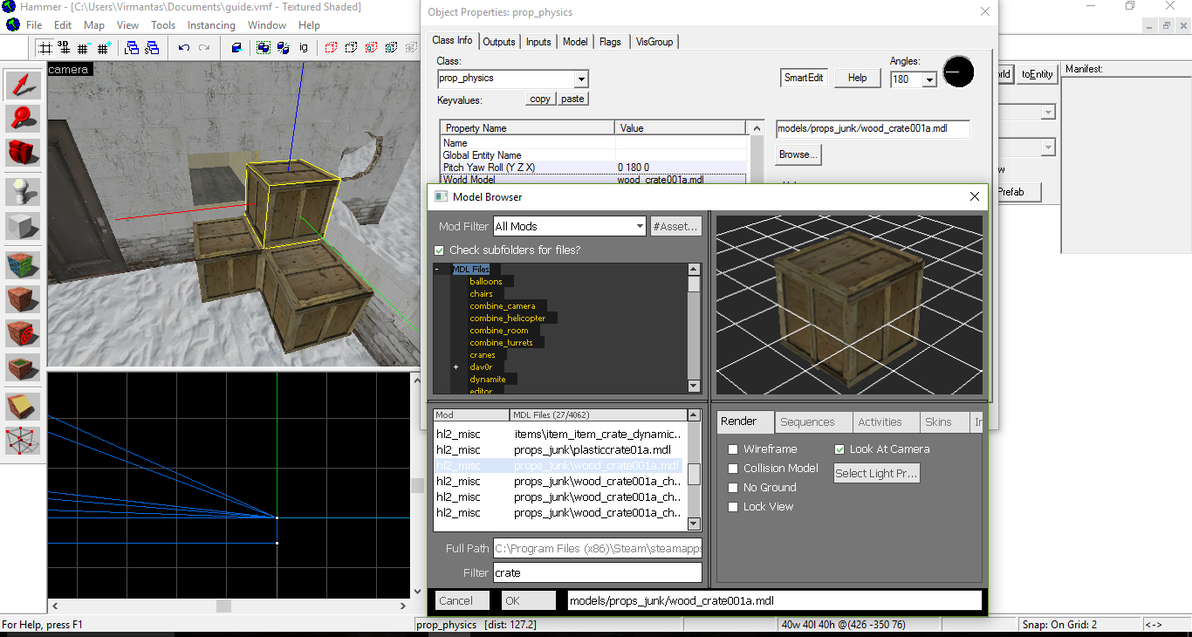The height and width of the screenshot is (637, 1192).
Task: Toggle Check subfolders for files
Action: [439, 250]
